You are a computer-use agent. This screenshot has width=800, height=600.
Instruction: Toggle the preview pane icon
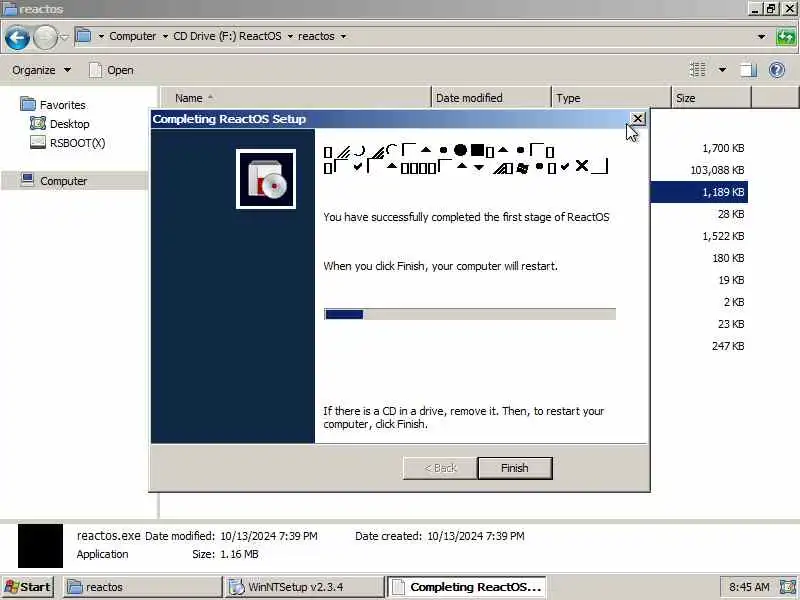point(748,69)
